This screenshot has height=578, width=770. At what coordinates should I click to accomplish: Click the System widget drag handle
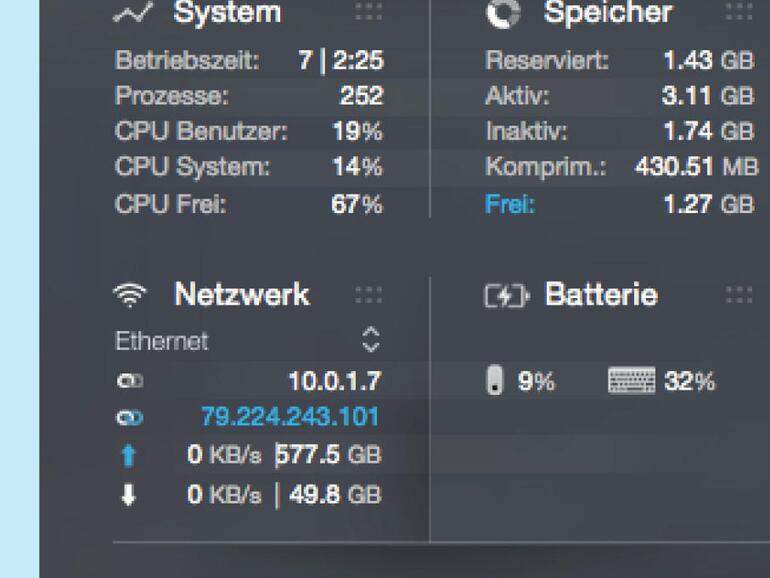pos(368,13)
